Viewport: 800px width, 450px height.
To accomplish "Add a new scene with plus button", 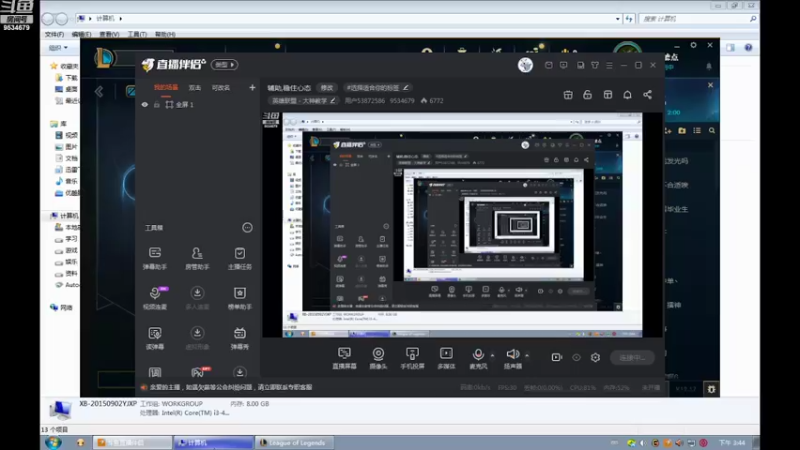I will pos(252,88).
